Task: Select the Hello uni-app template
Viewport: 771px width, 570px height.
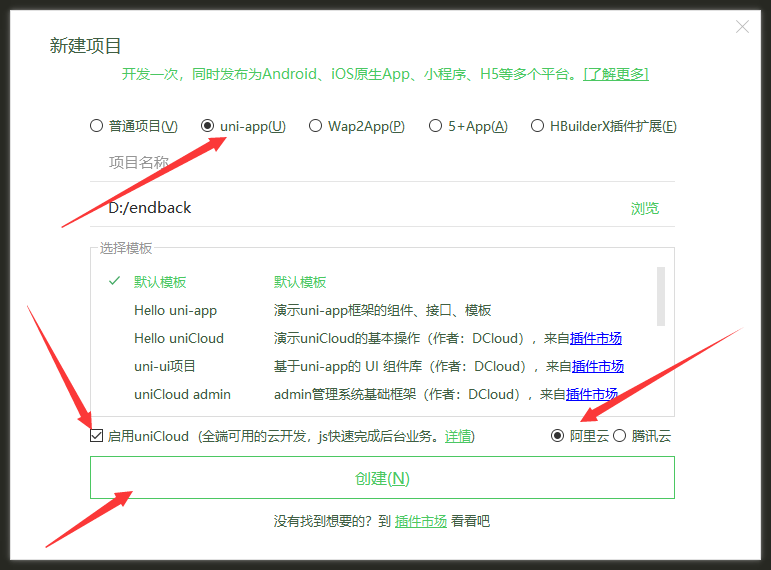Action: tap(176, 310)
